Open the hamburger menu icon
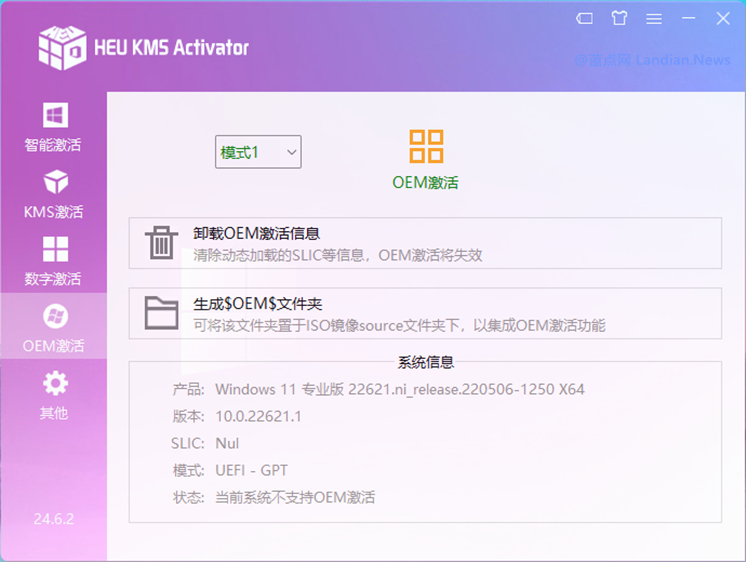The width and height of the screenshot is (746, 562). [654, 19]
